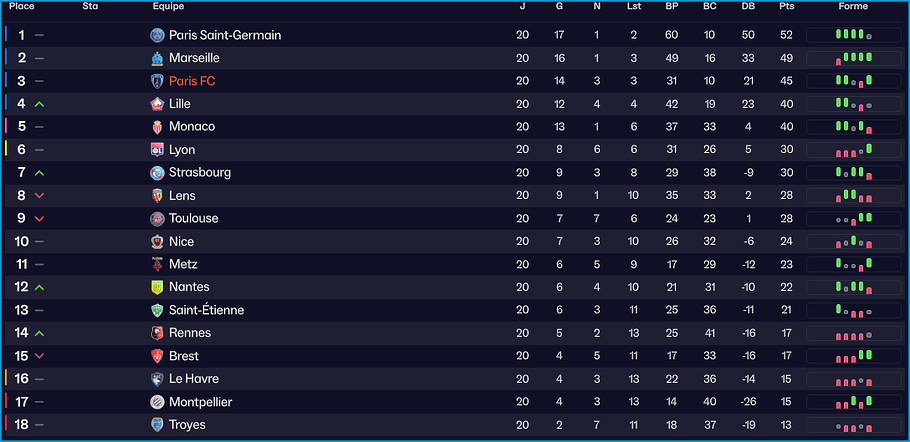Open the Strasbourg team page
Screen dimensions: 910x442
[x=200, y=173]
